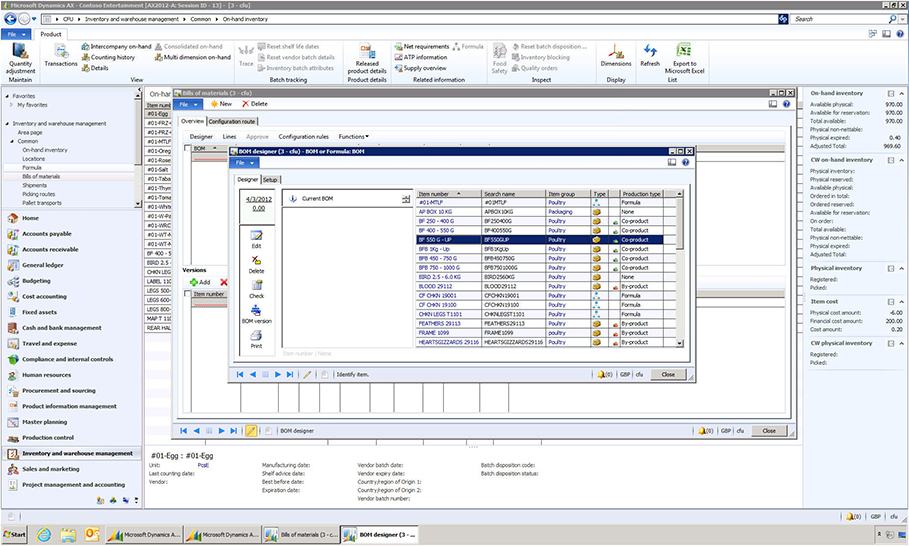Open Supply overview
This screenshot has height=546, width=909.
pyautogui.click(x=419, y=68)
